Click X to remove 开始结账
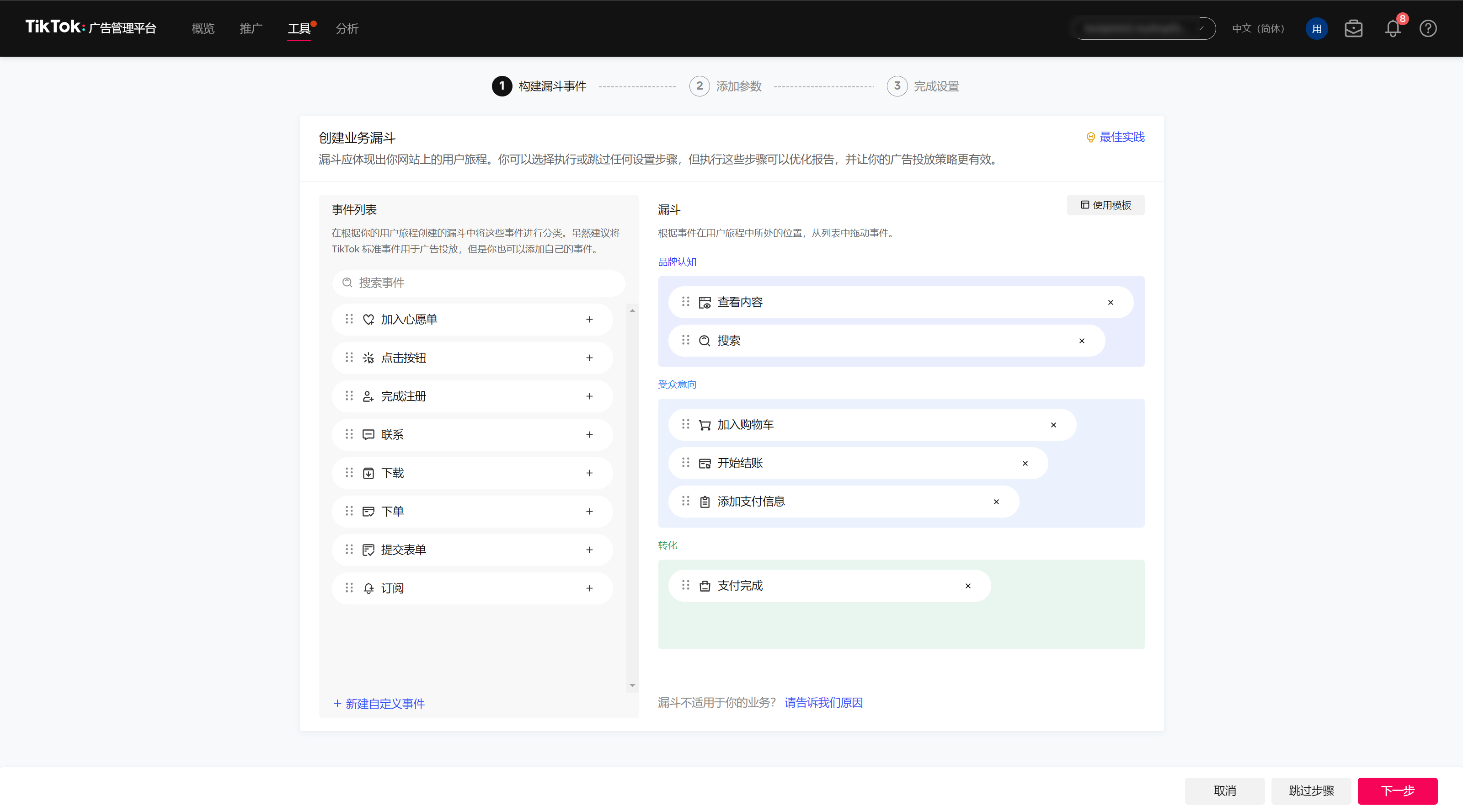 pyautogui.click(x=1025, y=463)
